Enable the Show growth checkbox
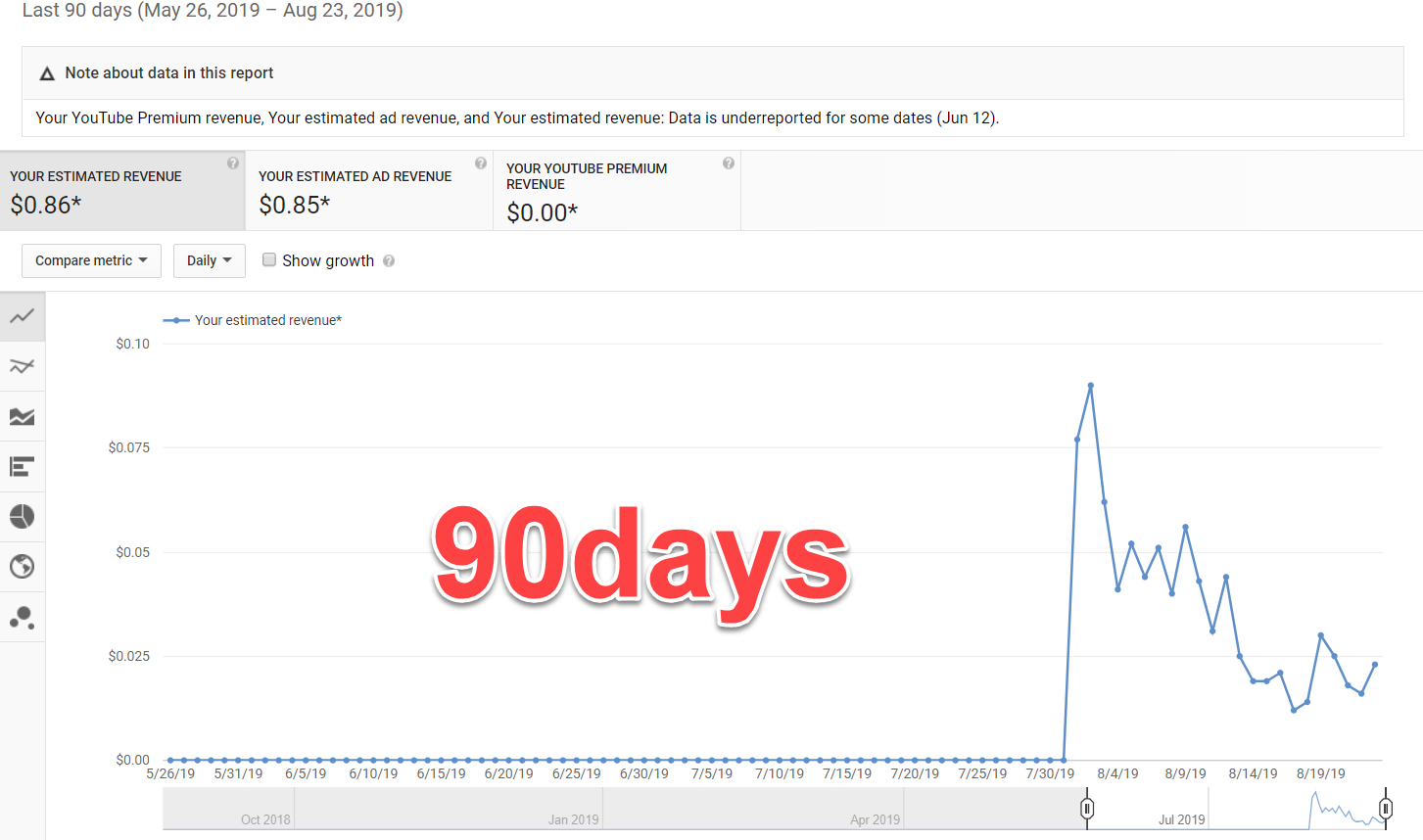 pos(269,259)
